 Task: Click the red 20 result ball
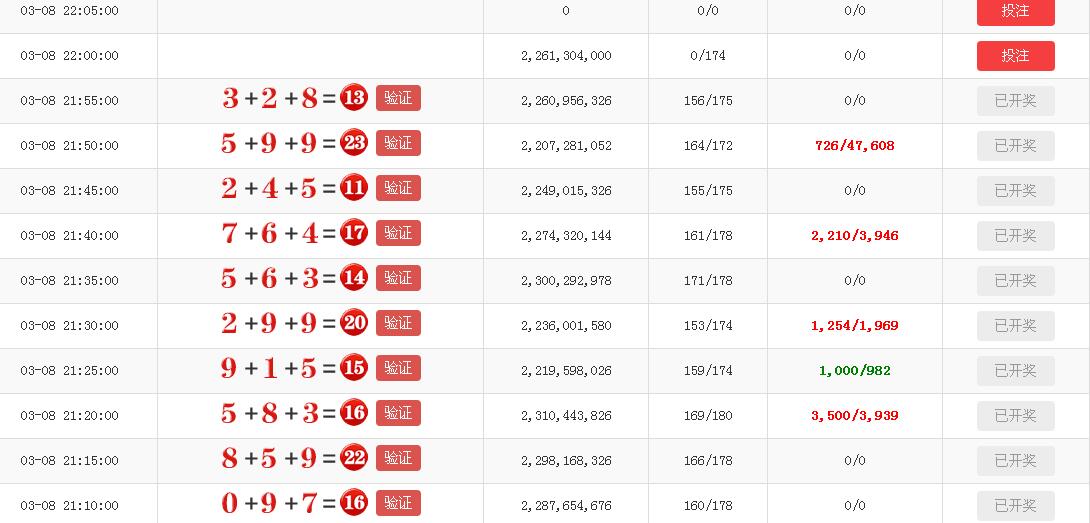pyautogui.click(x=354, y=323)
